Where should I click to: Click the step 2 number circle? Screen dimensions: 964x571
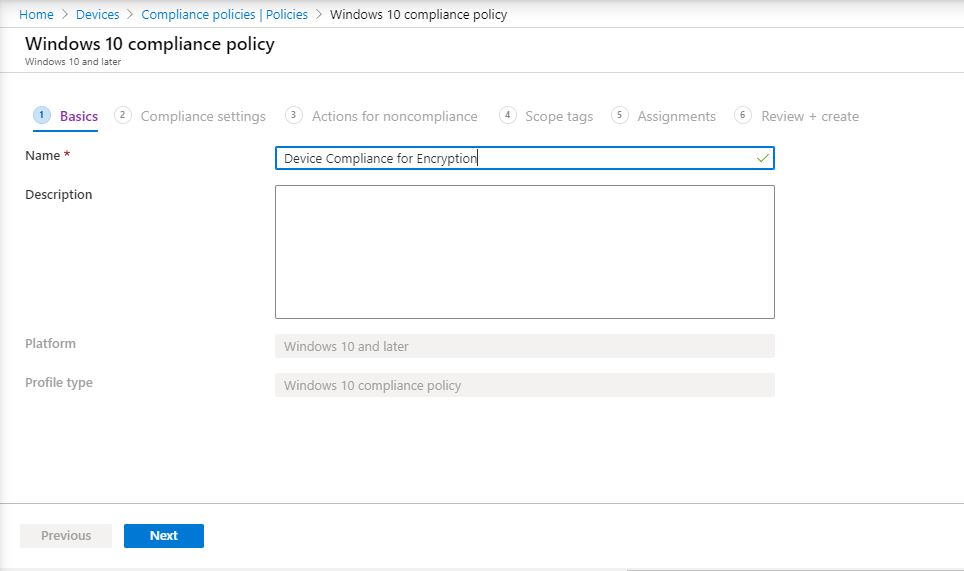coord(123,115)
